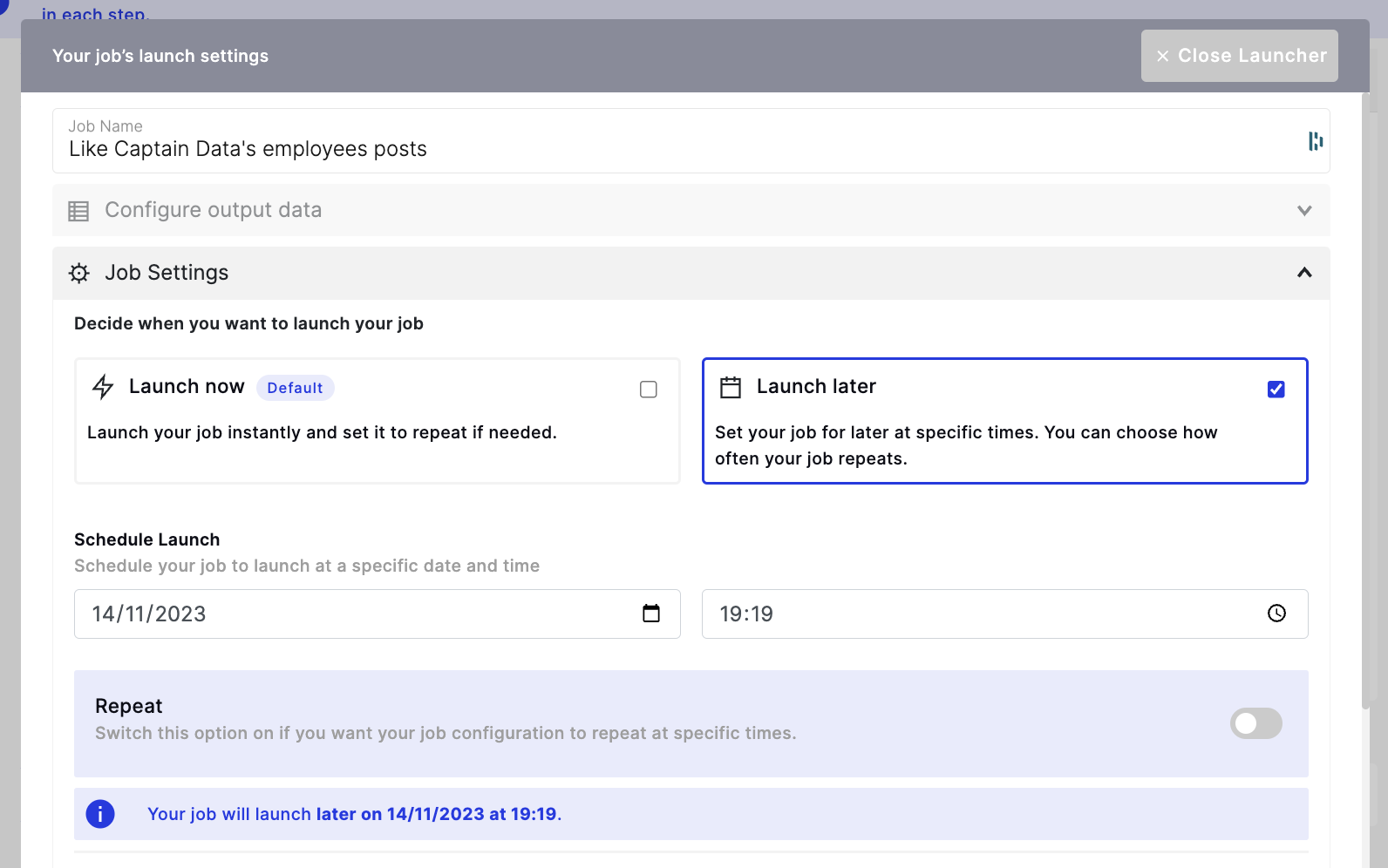Viewport: 1388px width, 868px height.
Task: Expand the Configure output data section
Action: point(691,210)
